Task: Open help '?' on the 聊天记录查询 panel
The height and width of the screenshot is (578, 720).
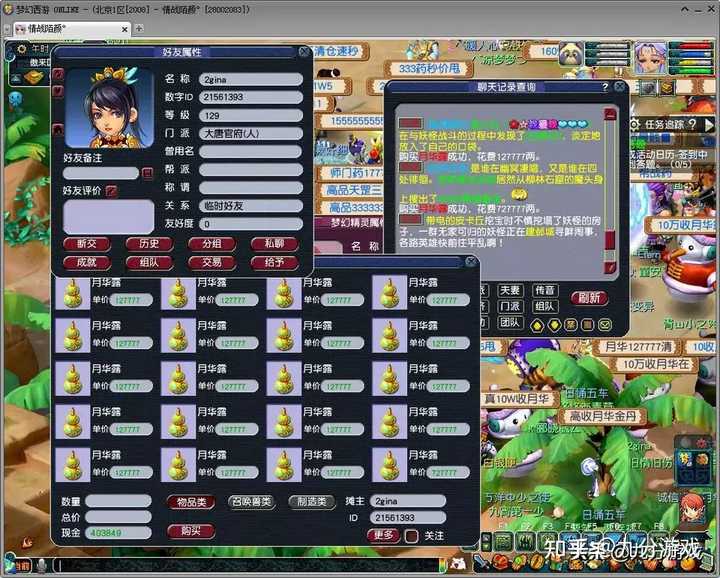Action: [605, 87]
